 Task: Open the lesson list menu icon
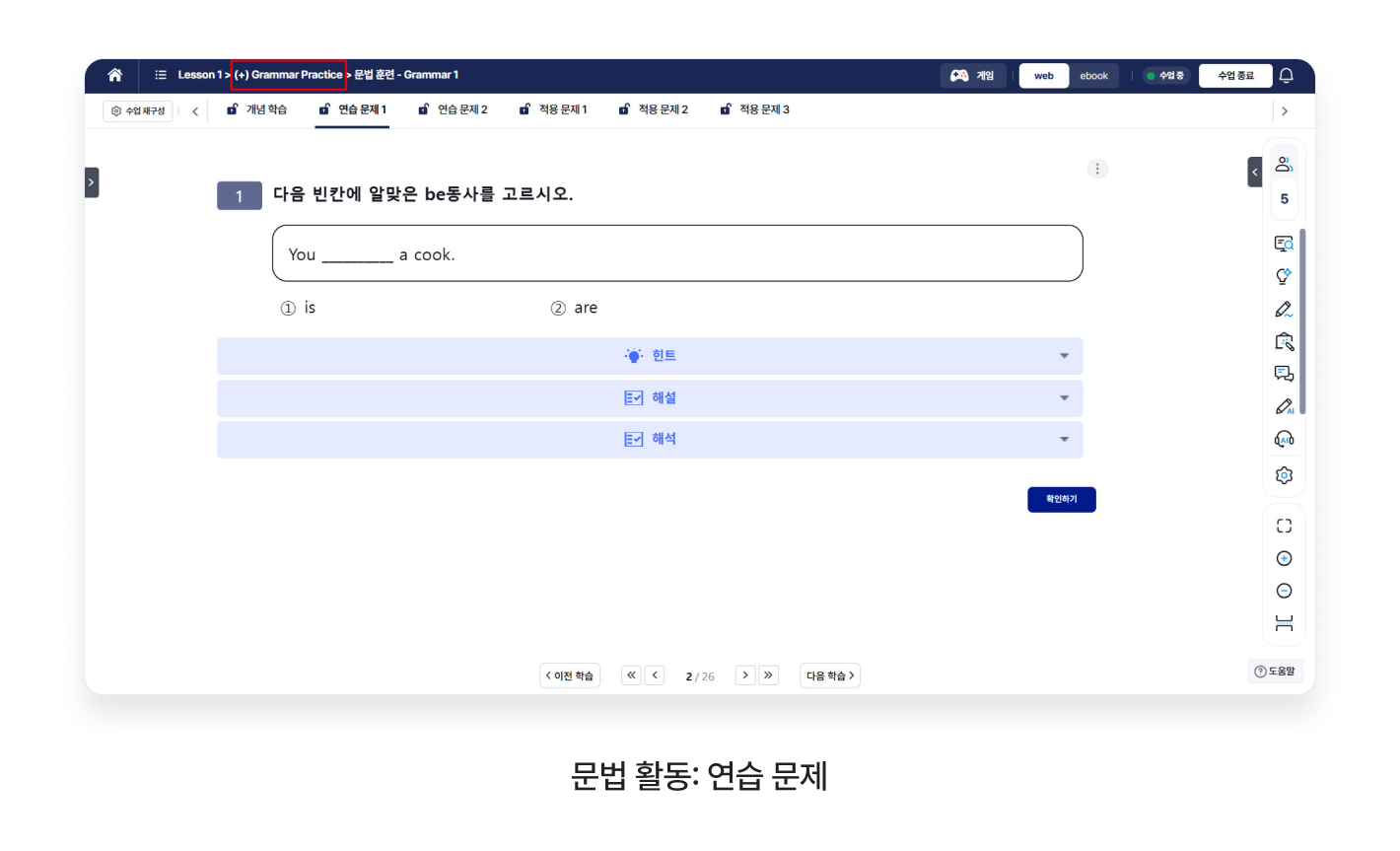coord(161,75)
